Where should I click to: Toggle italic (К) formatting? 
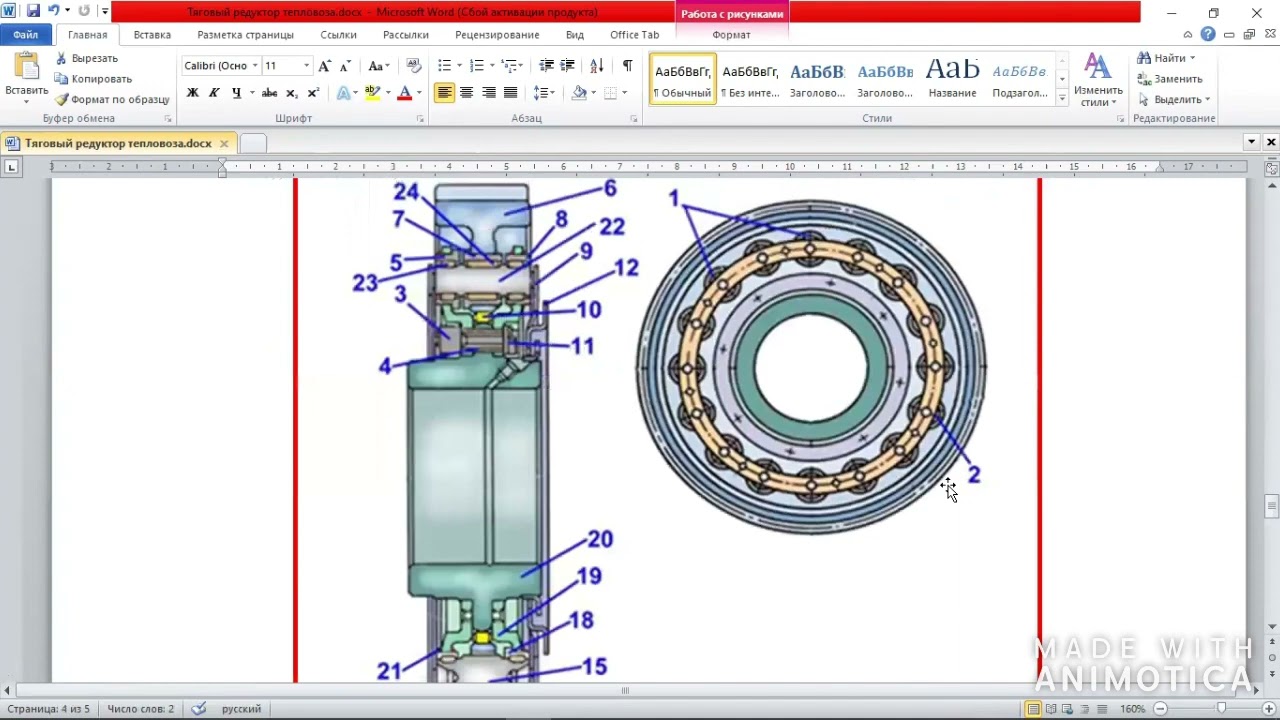(214, 93)
